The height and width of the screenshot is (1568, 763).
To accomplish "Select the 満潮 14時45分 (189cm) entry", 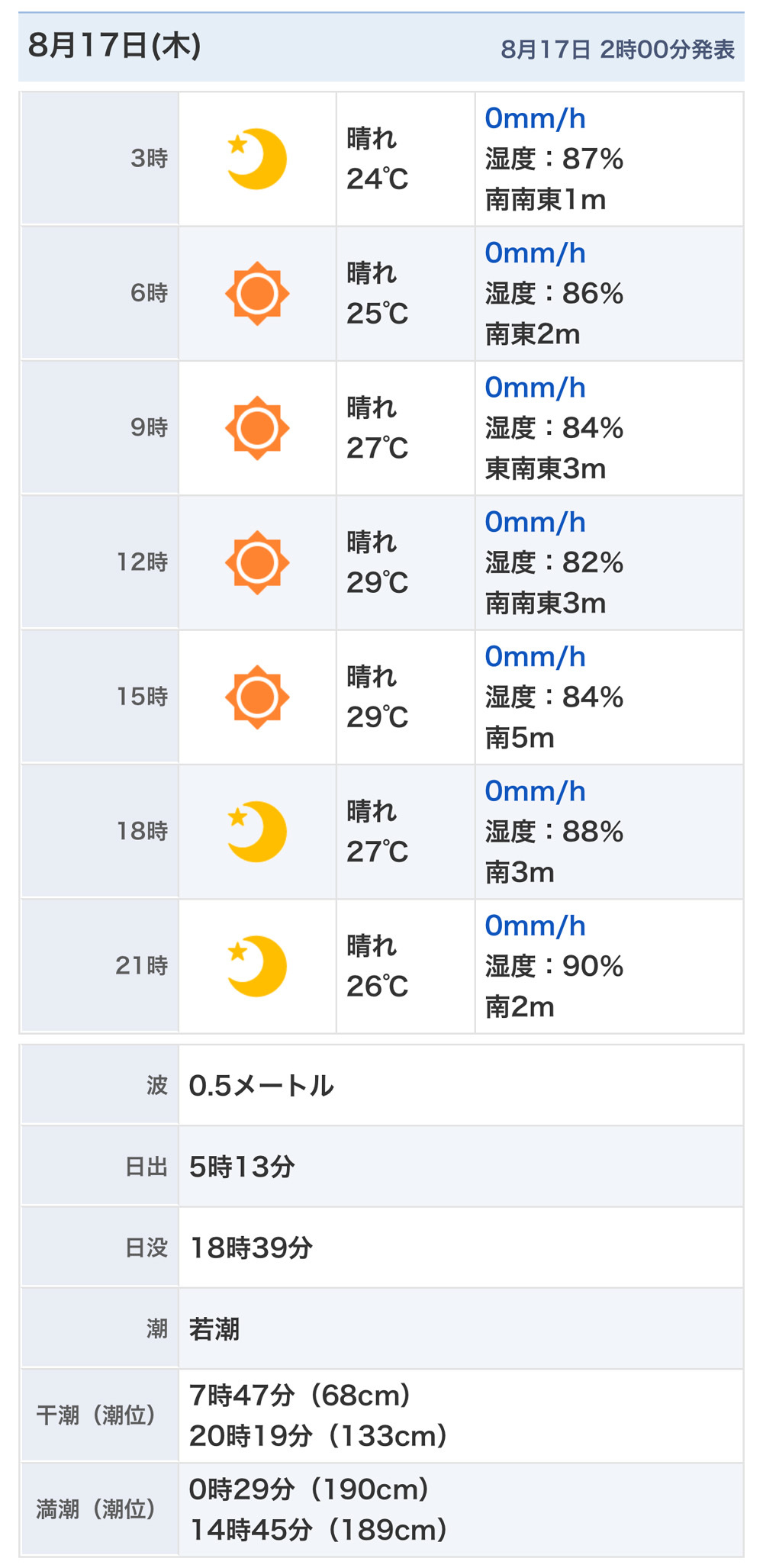I will point(318,1529).
